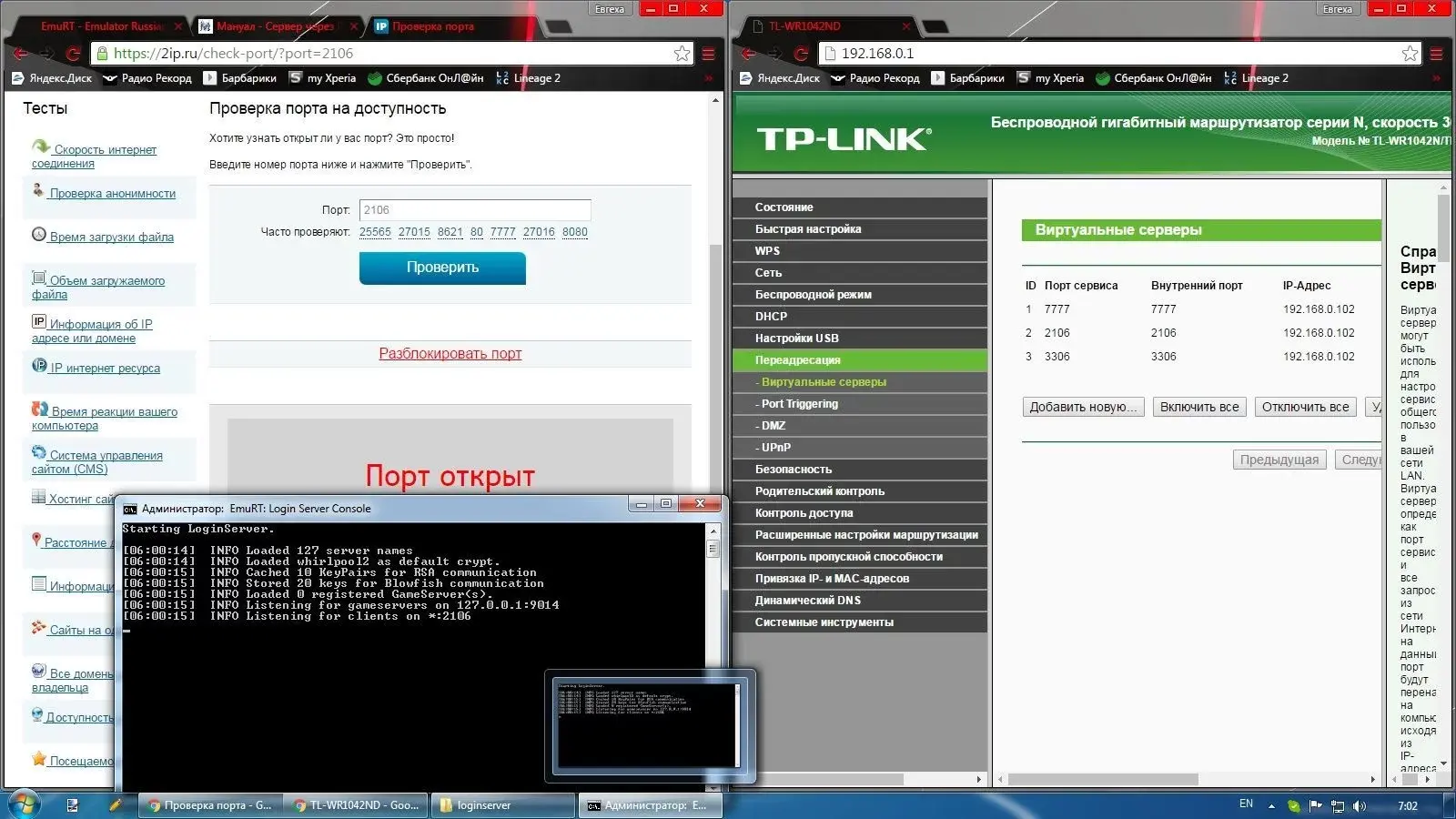Select Port Triggering submenu item
Image resolution: width=1456 pixels, height=819 pixels.
(860, 404)
